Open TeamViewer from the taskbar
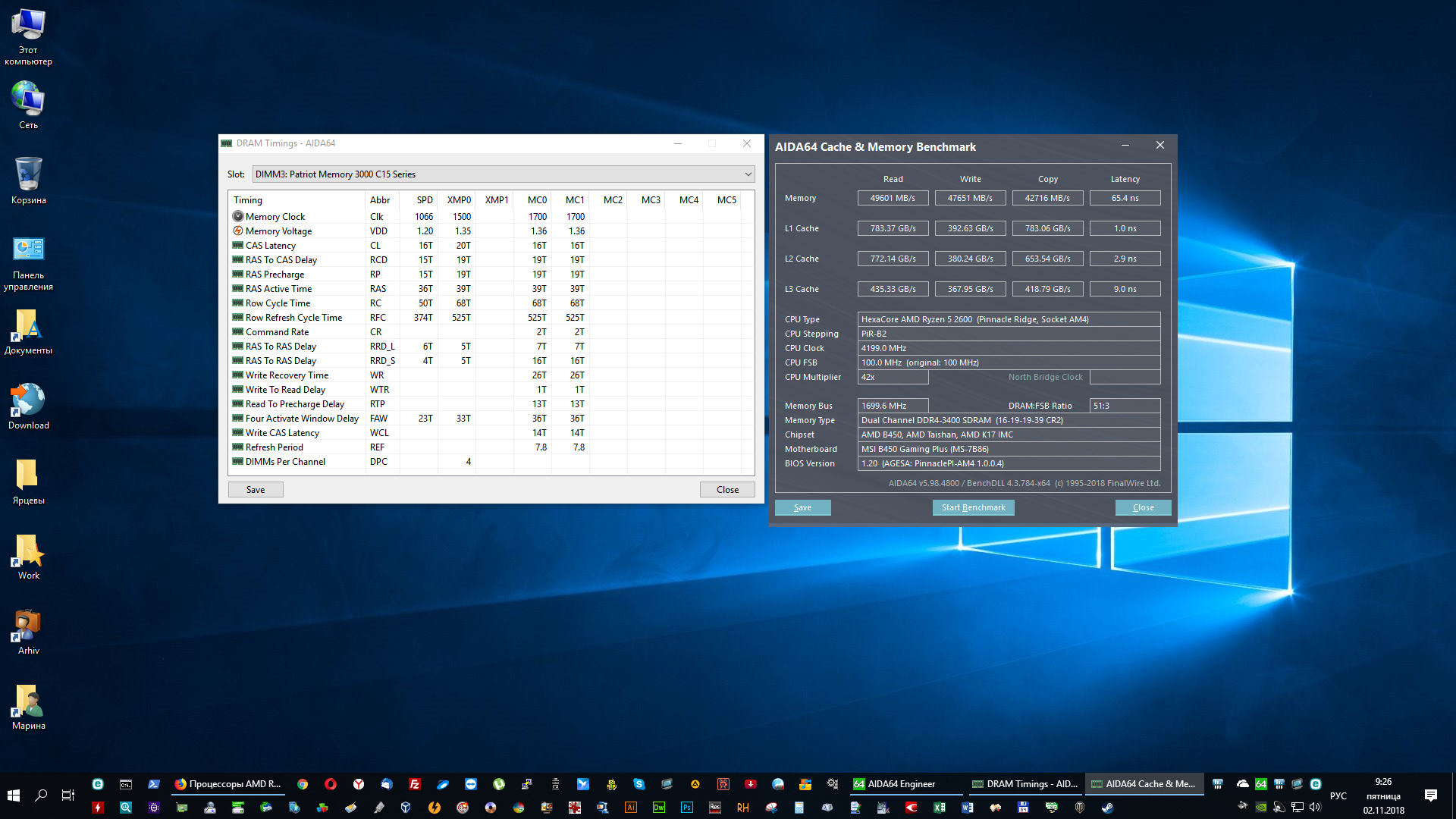The height and width of the screenshot is (819, 1456). 471,784
